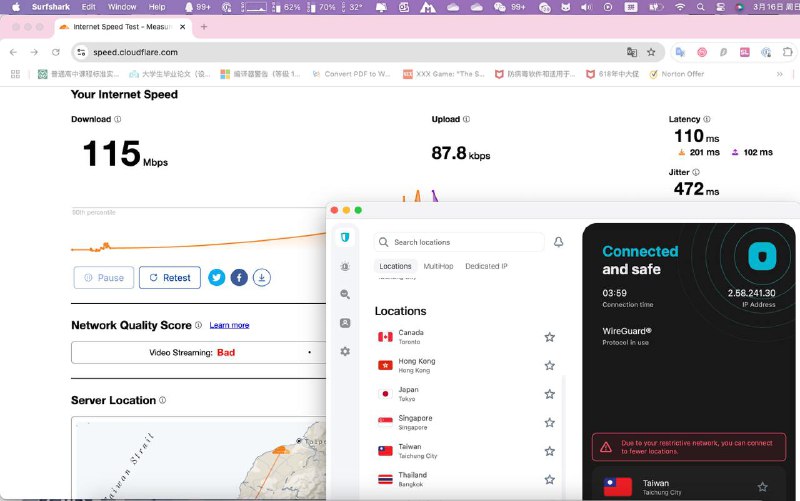This screenshot has width=800, height=501.
Task: Star the connected Taiwan server card
Action: (762, 487)
